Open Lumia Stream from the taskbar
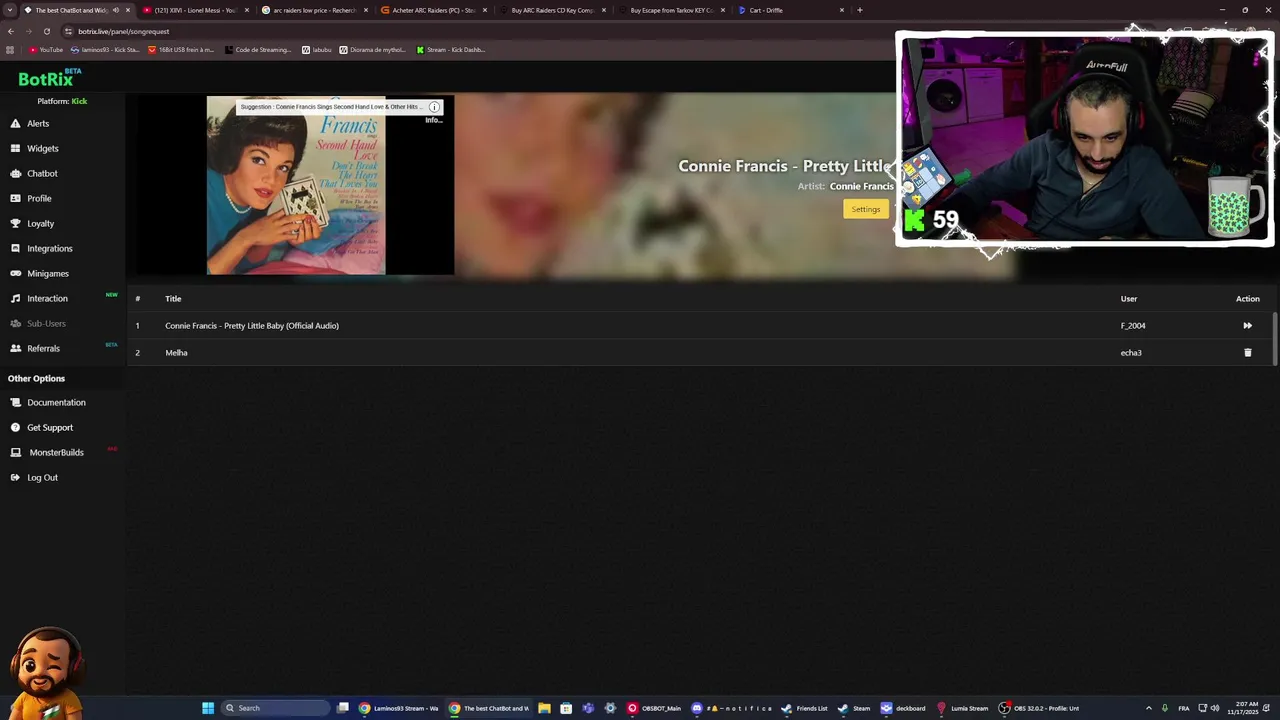Image resolution: width=1280 pixels, height=720 pixels. [963, 708]
